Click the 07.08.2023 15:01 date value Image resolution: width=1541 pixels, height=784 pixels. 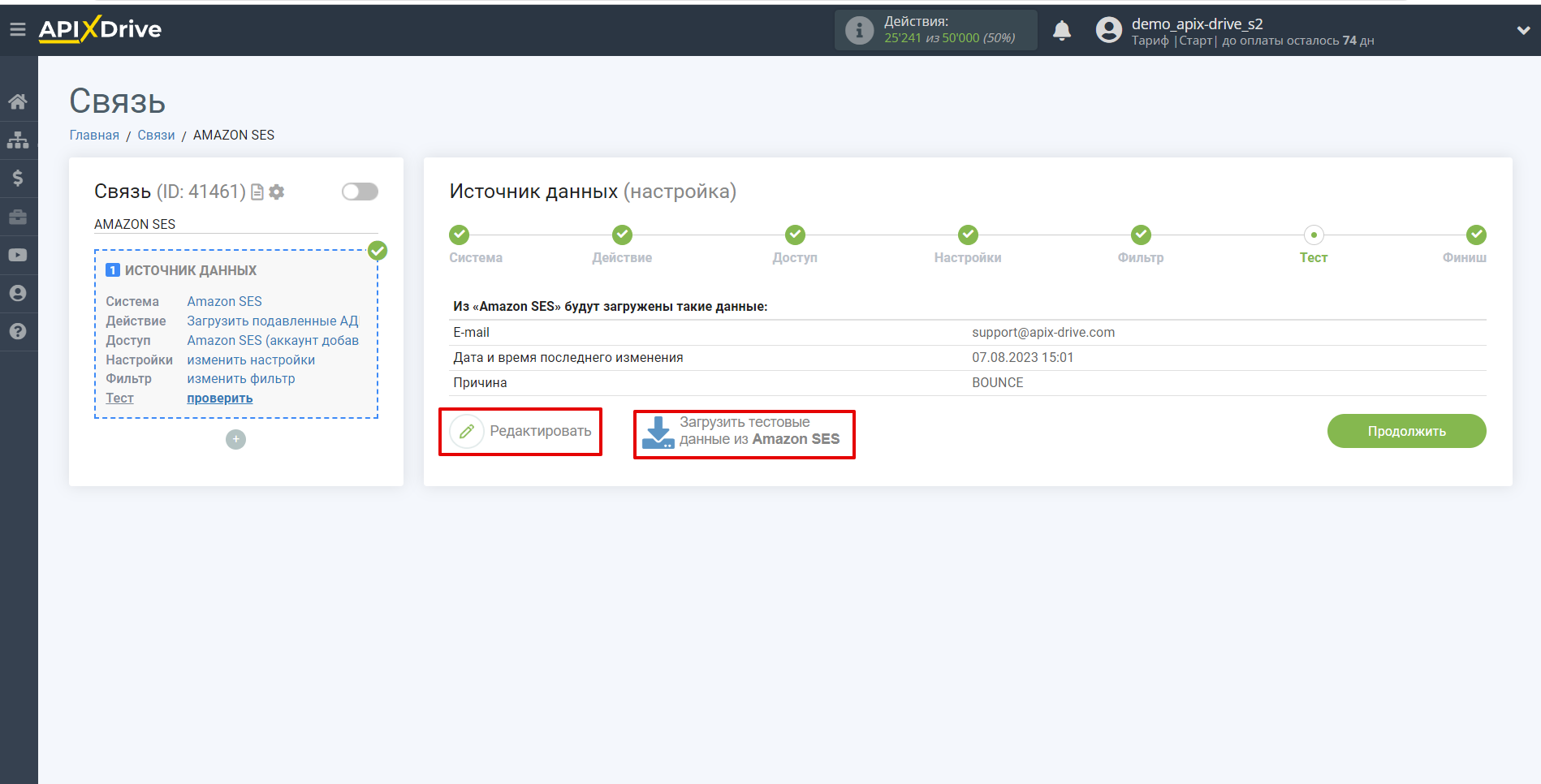1023,357
